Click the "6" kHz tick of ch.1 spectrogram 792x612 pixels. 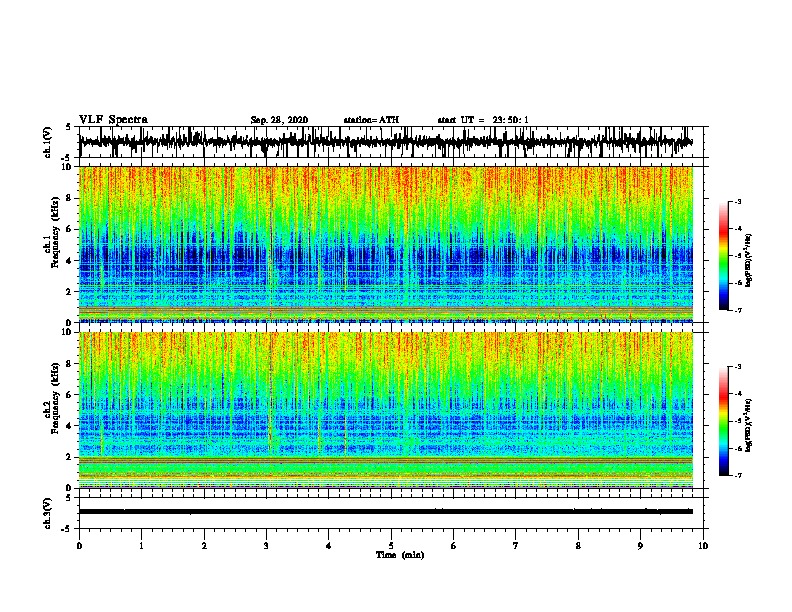tap(70, 229)
